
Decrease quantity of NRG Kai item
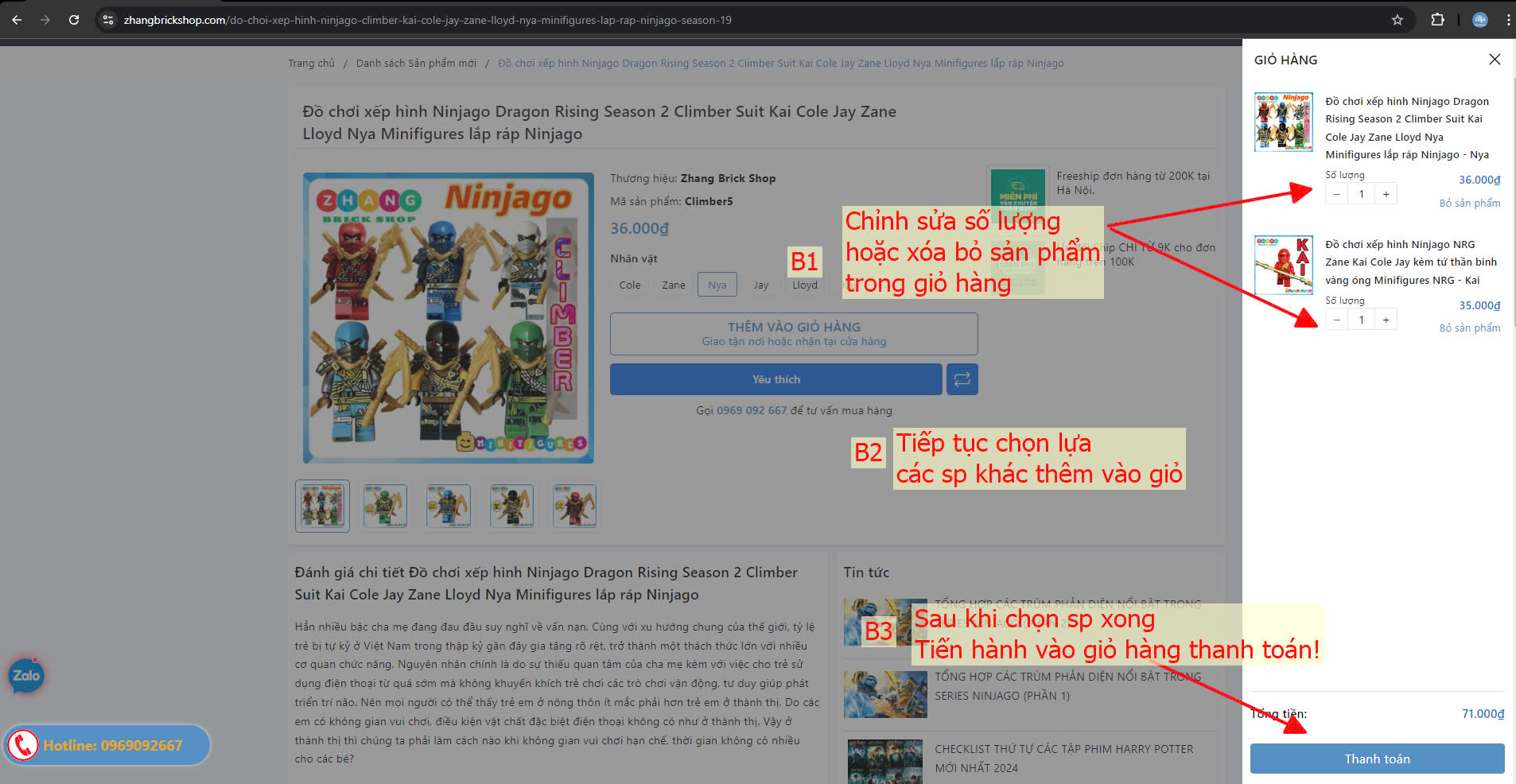[x=1336, y=320]
